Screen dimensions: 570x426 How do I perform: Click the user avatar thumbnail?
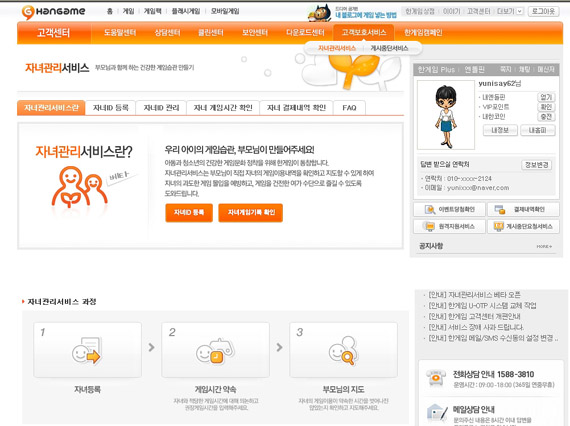pyautogui.click(x=446, y=115)
